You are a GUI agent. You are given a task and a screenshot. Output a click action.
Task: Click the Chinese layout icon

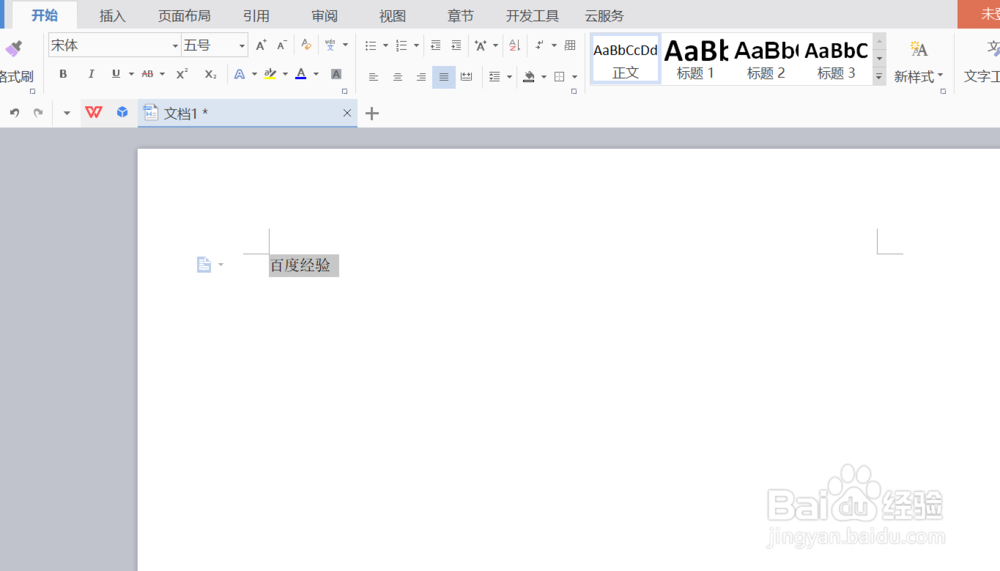point(480,45)
